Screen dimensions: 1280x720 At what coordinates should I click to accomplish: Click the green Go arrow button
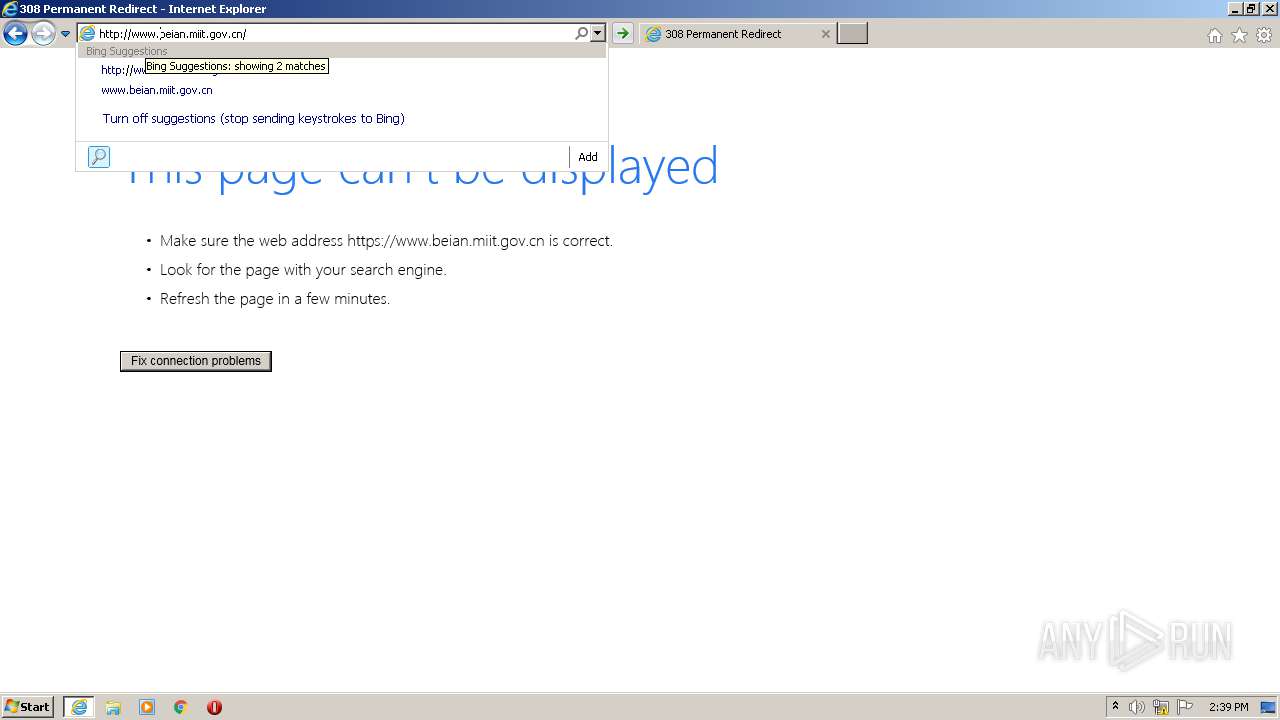tap(623, 34)
